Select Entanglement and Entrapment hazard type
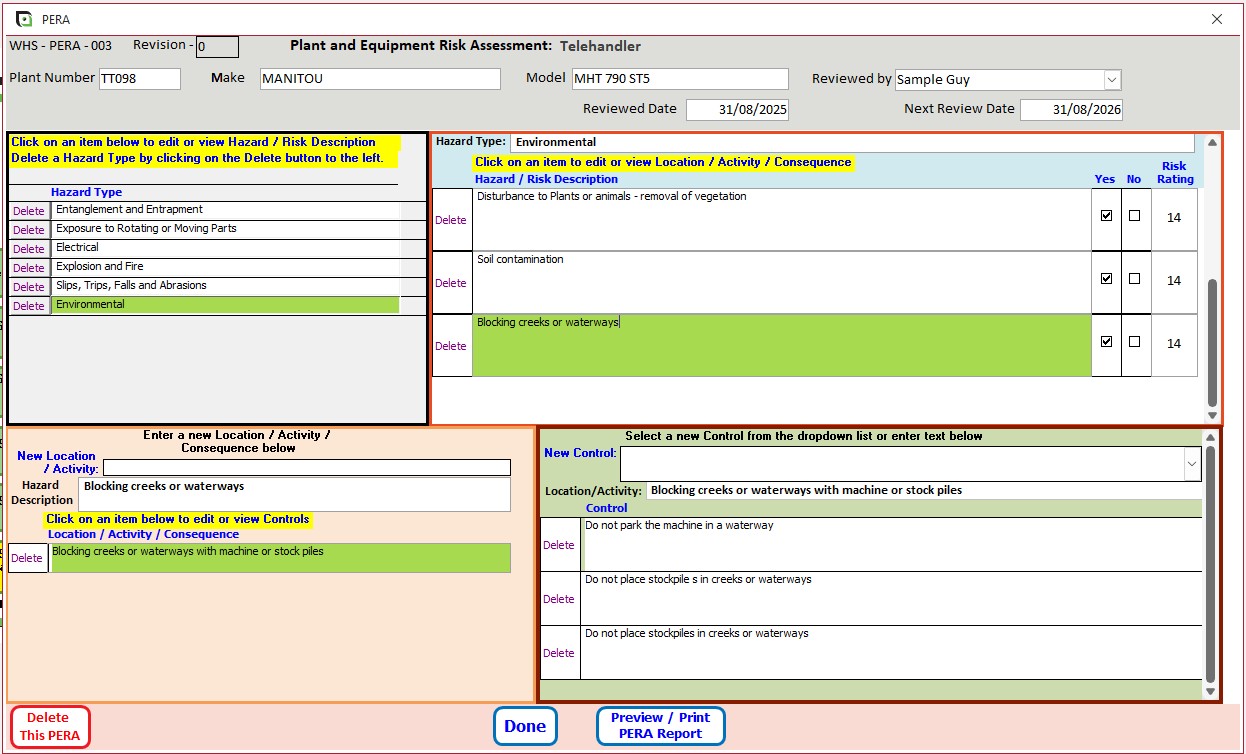Screen dimensions: 1246x754 point(225,210)
